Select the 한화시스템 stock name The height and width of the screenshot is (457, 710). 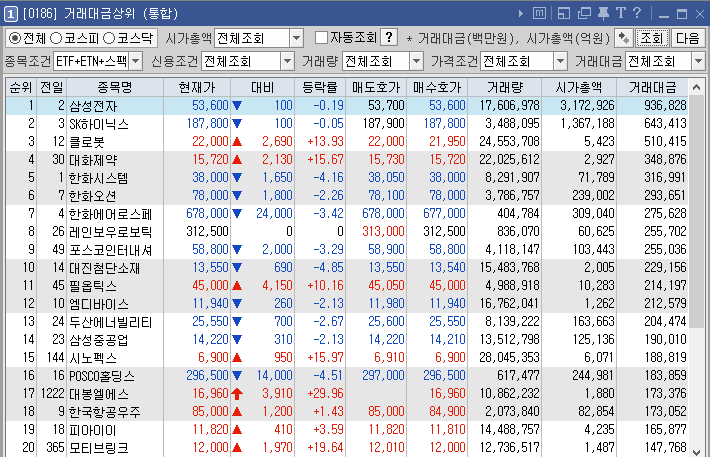(99, 178)
